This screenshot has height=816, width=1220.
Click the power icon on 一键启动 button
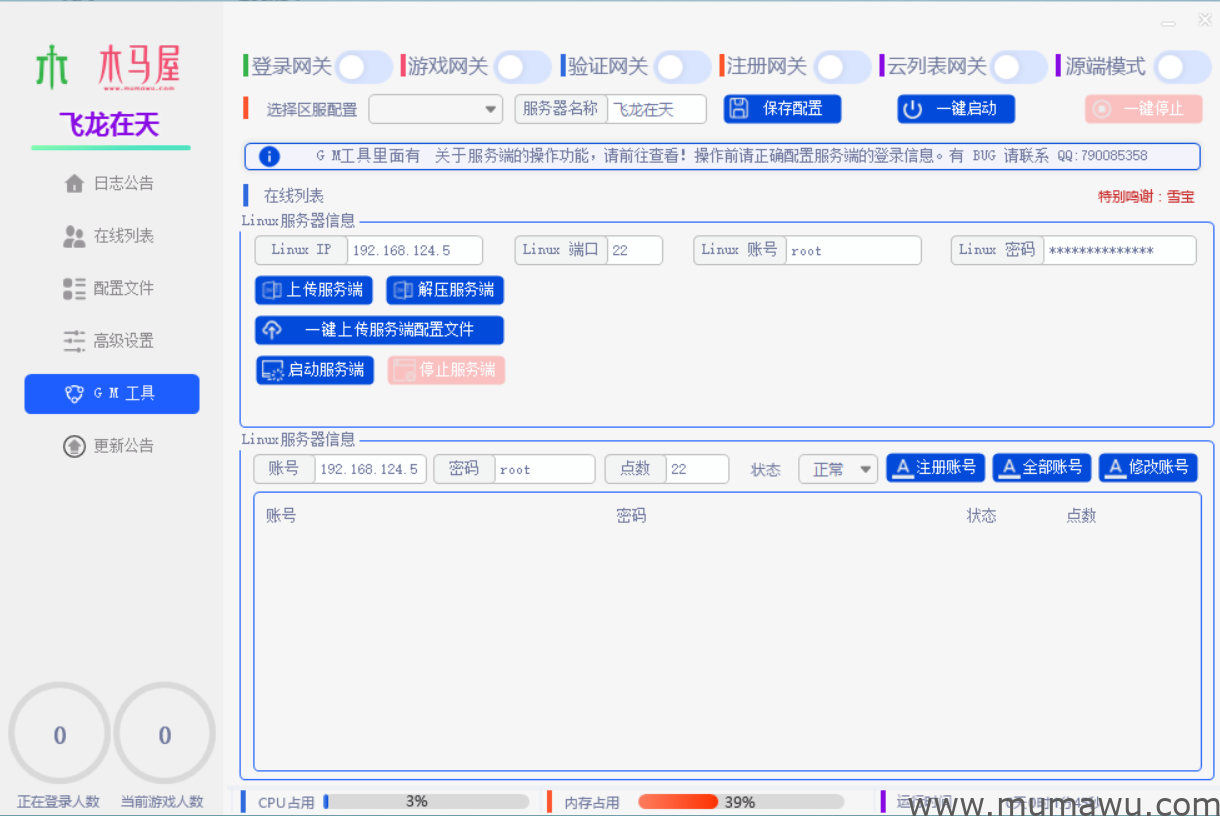pyautogui.click(x=913, y=109)
